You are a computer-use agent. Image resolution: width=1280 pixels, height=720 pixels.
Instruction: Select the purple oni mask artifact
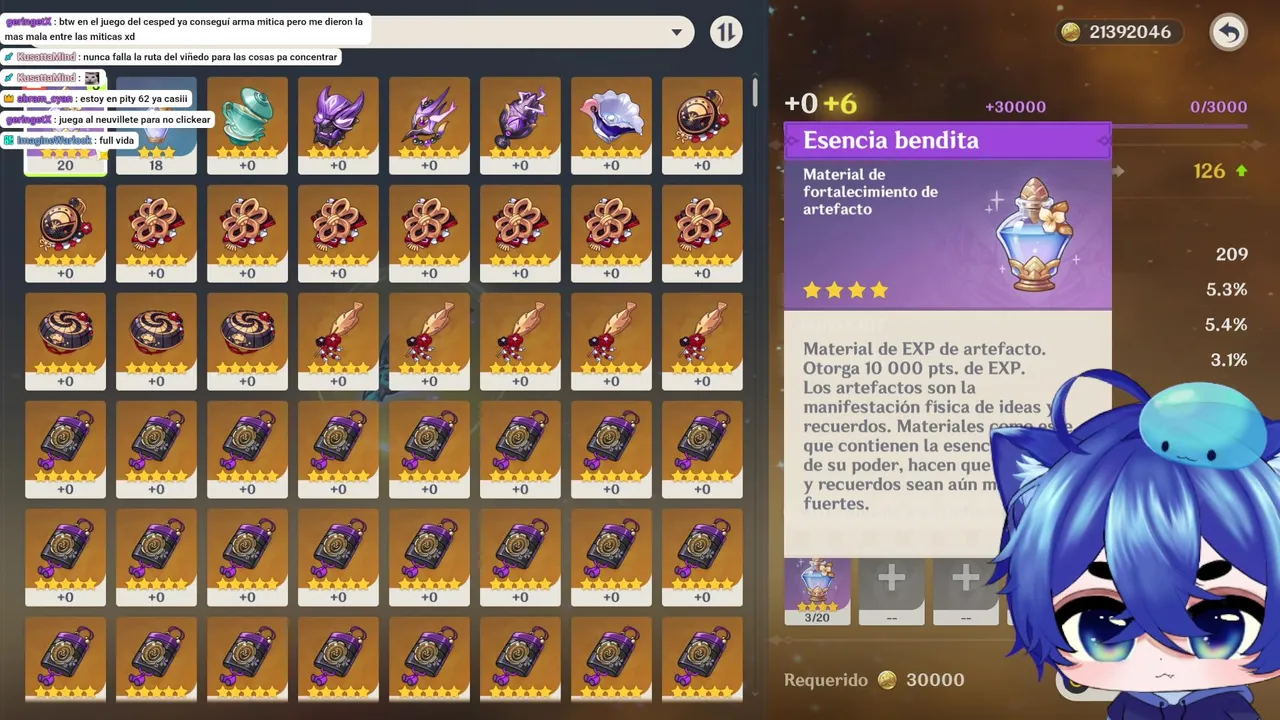click(338, 125)
